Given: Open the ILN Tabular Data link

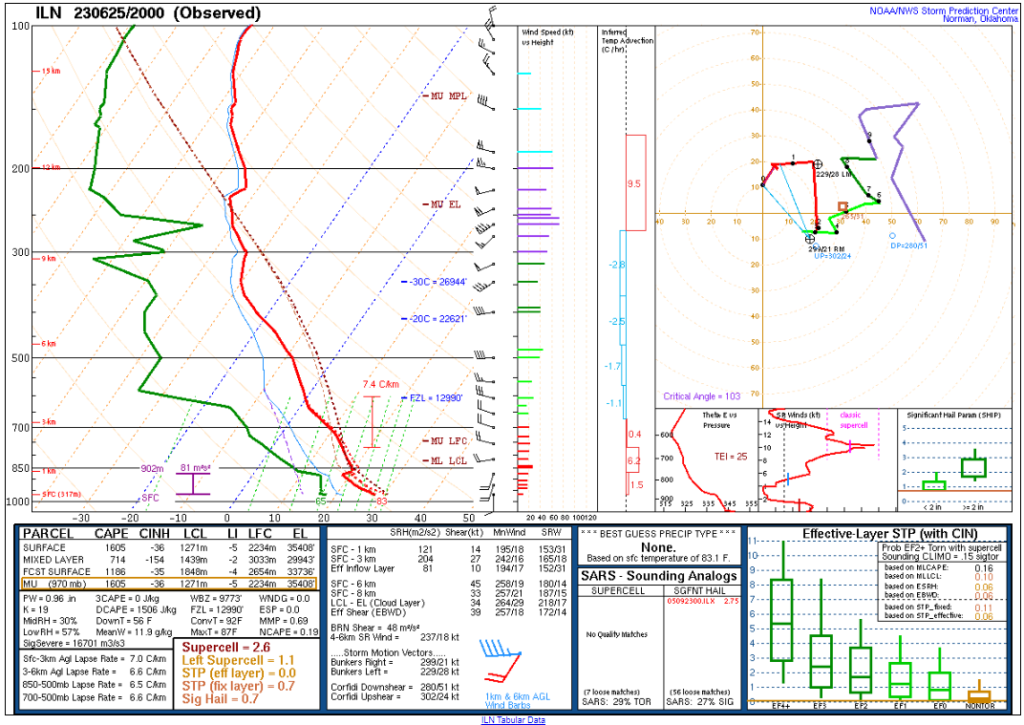Looking at the screenshot, I should coord(513,719).
